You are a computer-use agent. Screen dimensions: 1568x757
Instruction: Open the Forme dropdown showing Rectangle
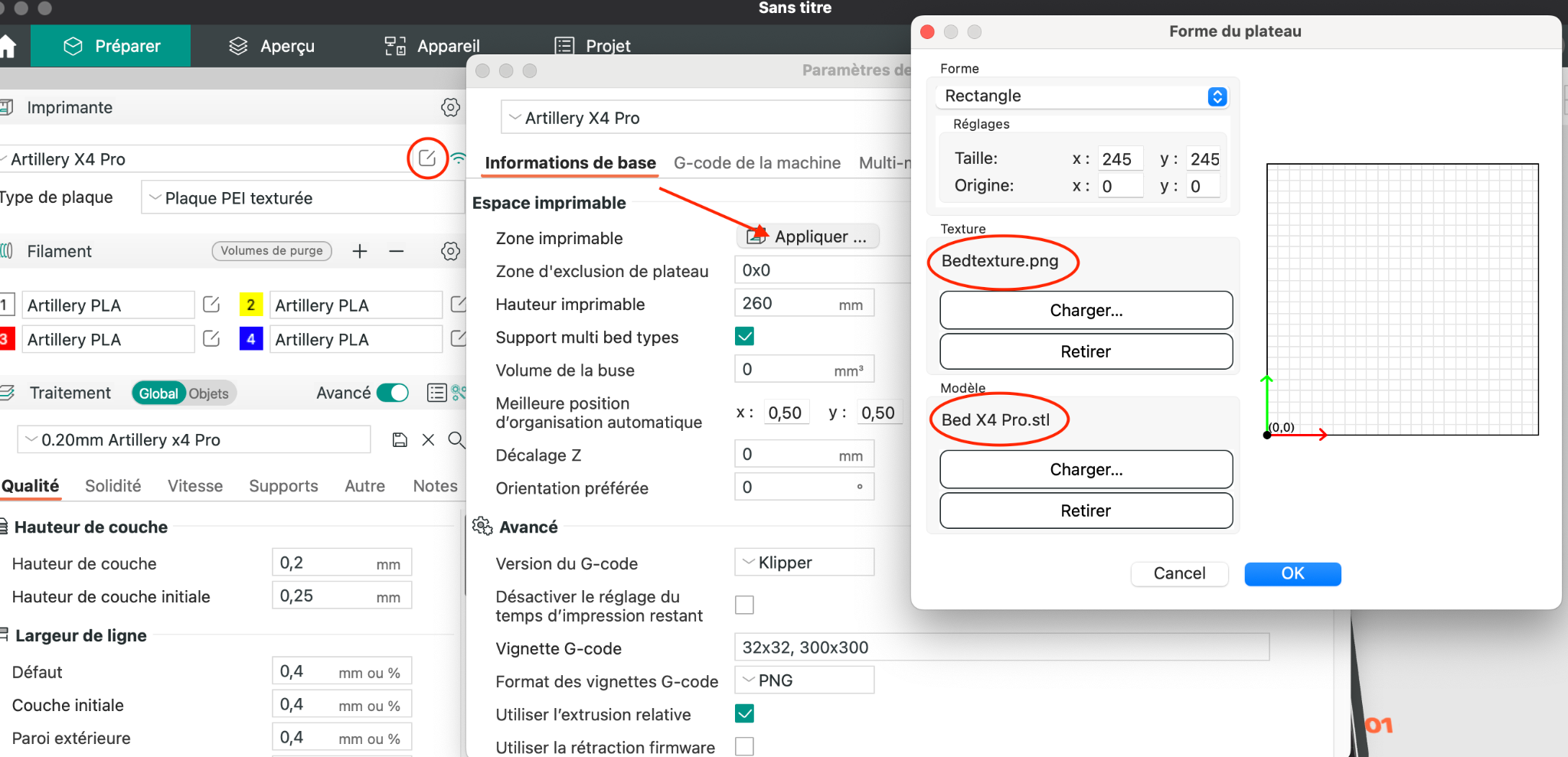tap(1082, 96)
